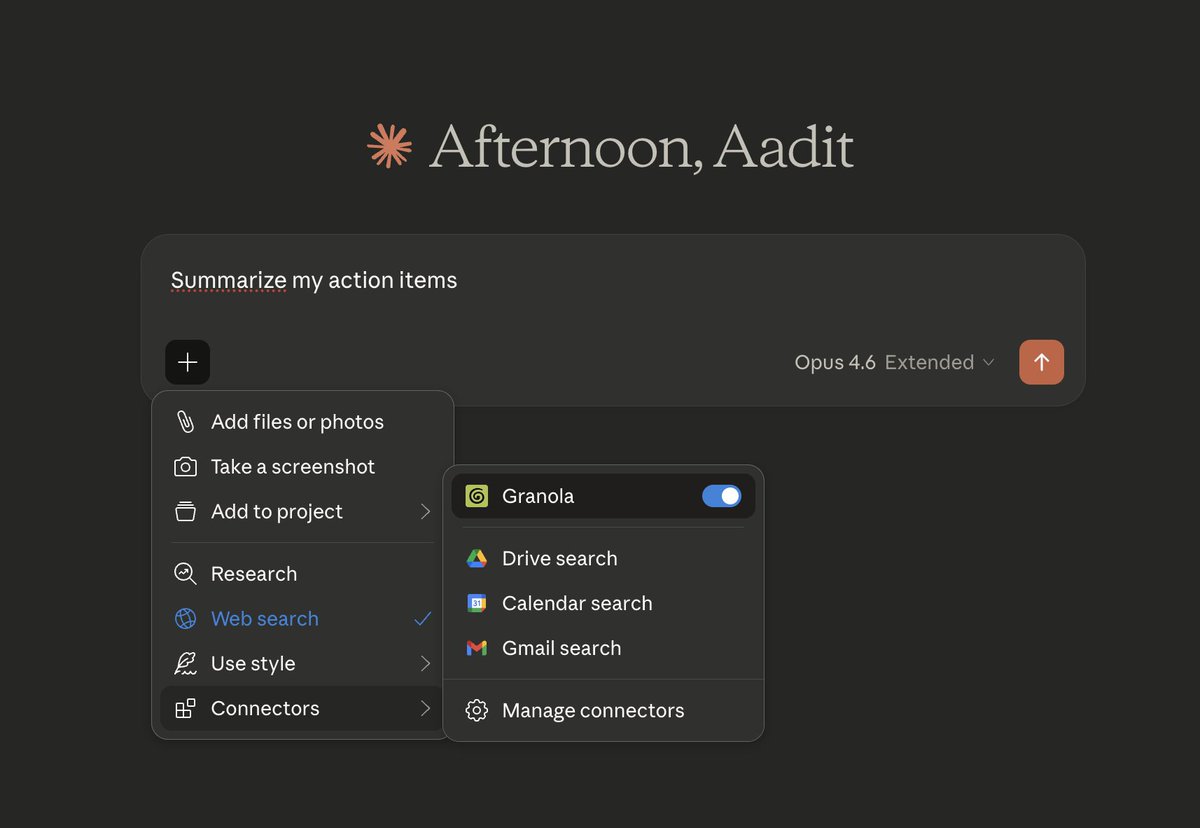Click the Gmail logo icon
1200x828 pixels.
pyautogui.click(x=477, y=648)
